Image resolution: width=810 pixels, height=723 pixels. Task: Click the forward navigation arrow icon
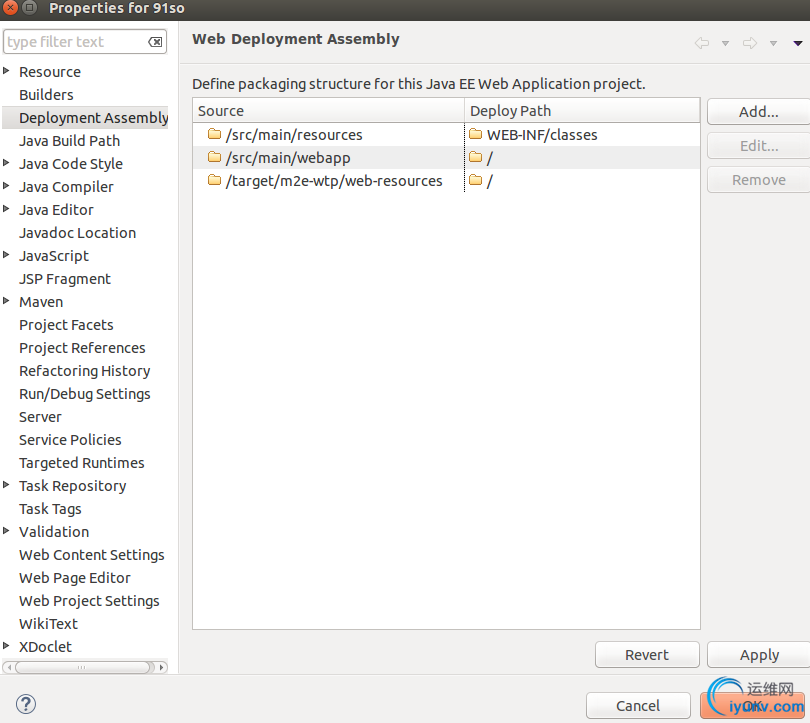pyautogui.click(x=750, y=43)
